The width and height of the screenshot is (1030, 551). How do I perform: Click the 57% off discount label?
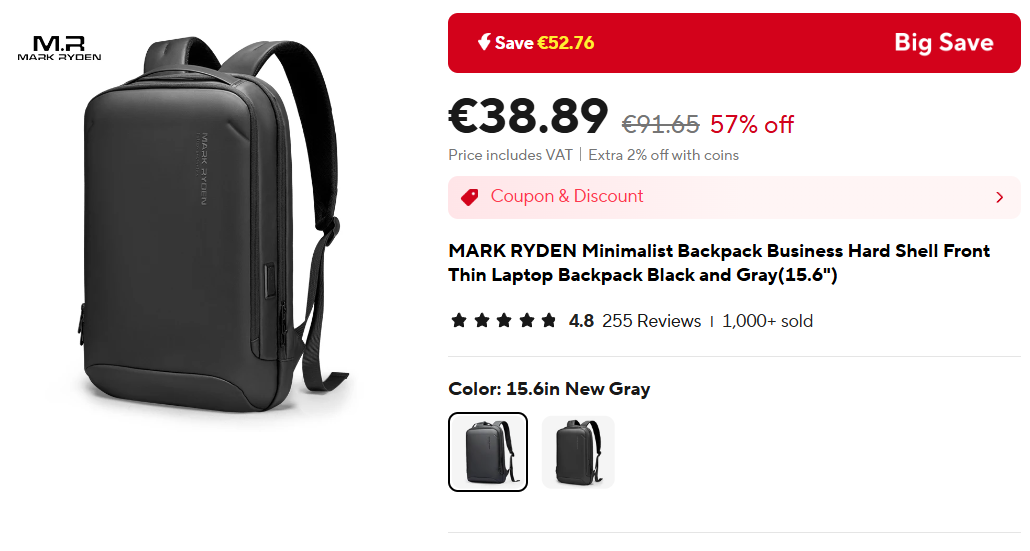[752, 124]
